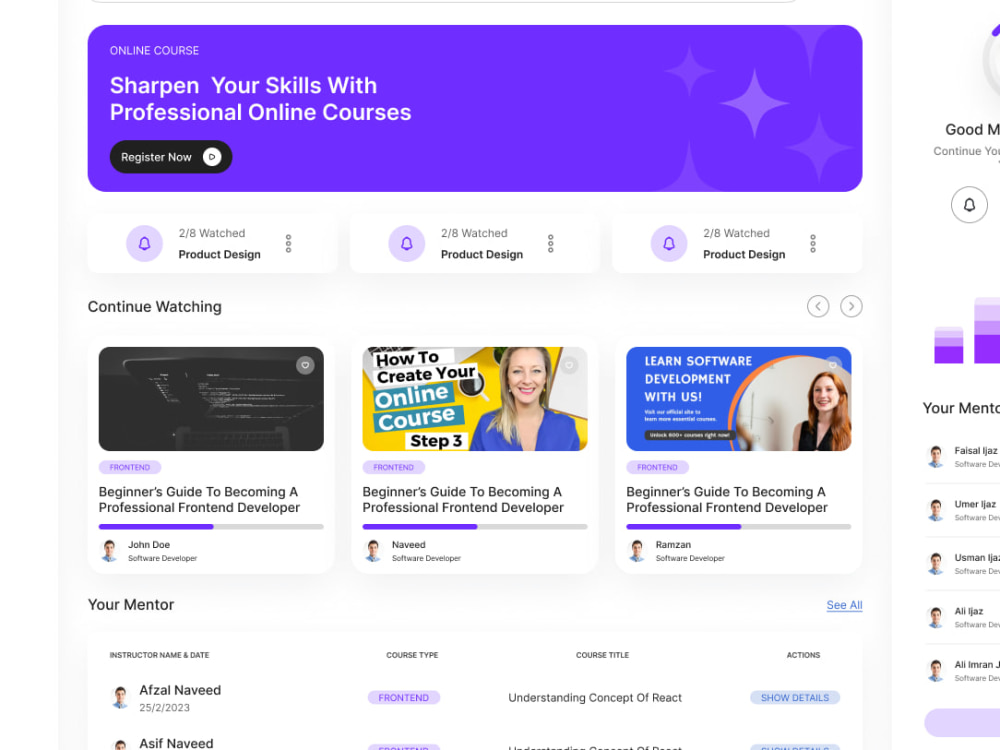Image resolution: width=1000 pixels, height=750 pixels.
Task: Click Usman Ijaz's avatar in sidebar
Action: [936, 564]
